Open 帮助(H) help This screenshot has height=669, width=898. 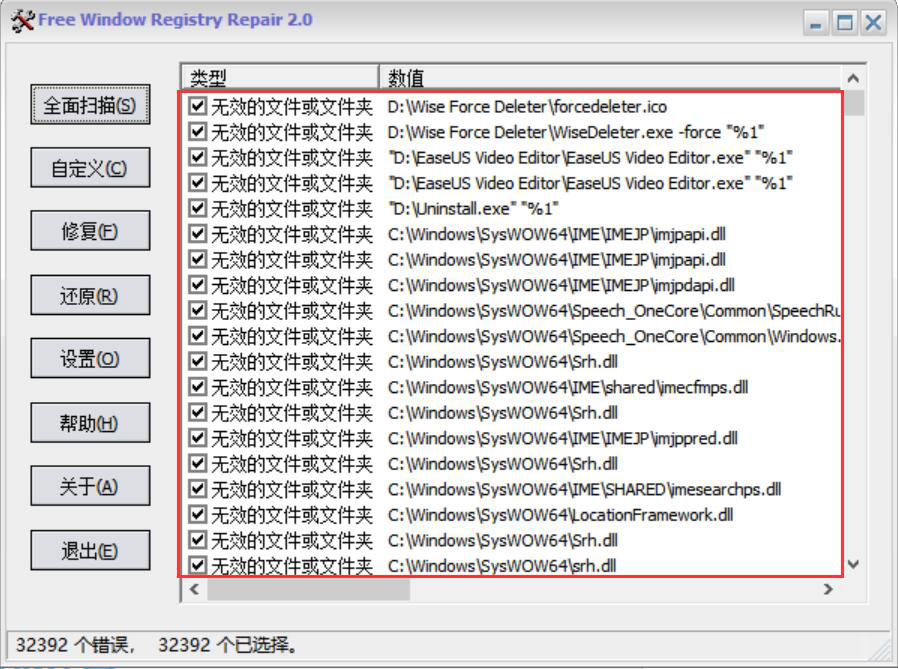(x=90, y=423)
